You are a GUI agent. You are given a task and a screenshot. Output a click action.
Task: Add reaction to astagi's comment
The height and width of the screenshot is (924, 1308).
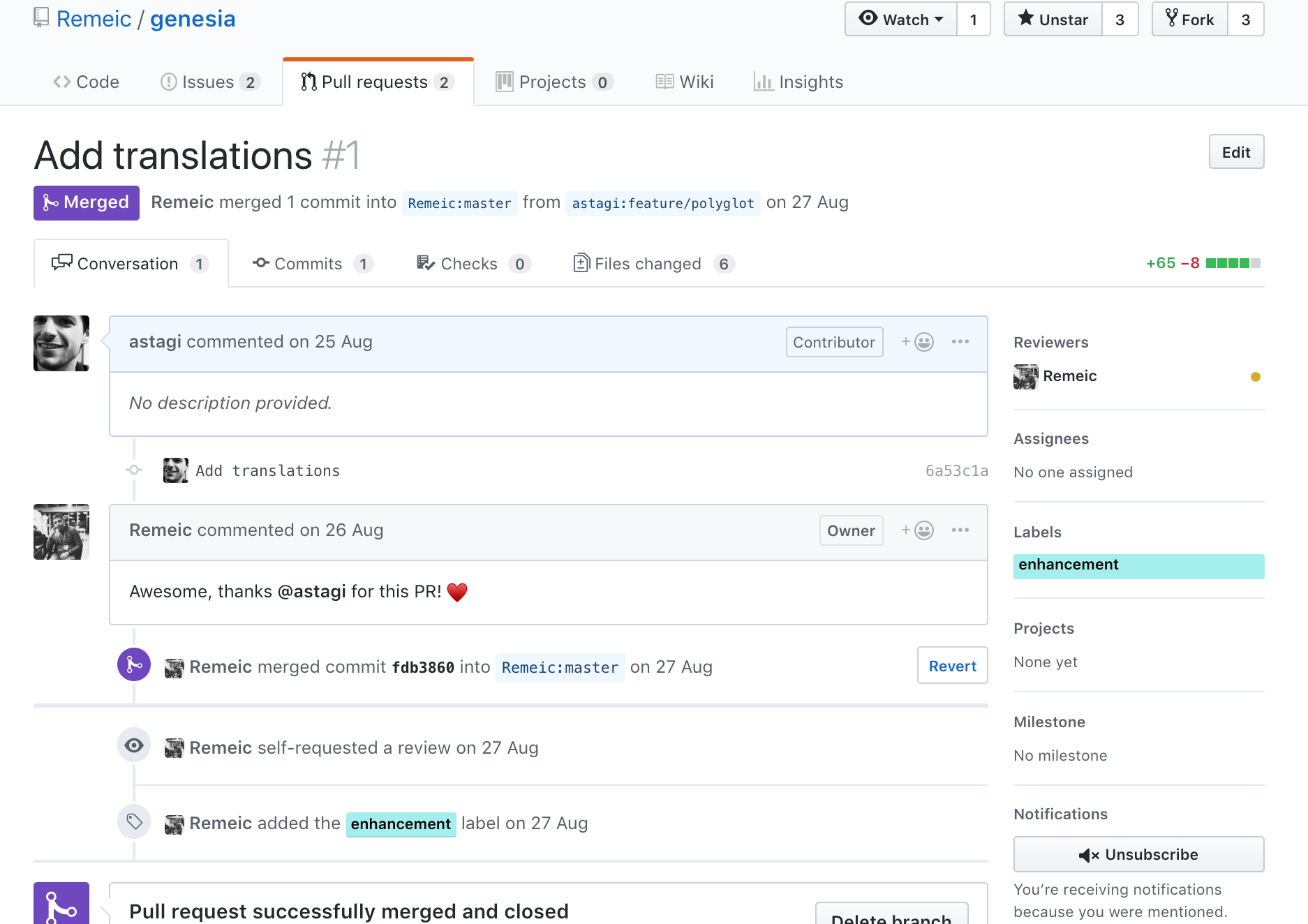917,342
